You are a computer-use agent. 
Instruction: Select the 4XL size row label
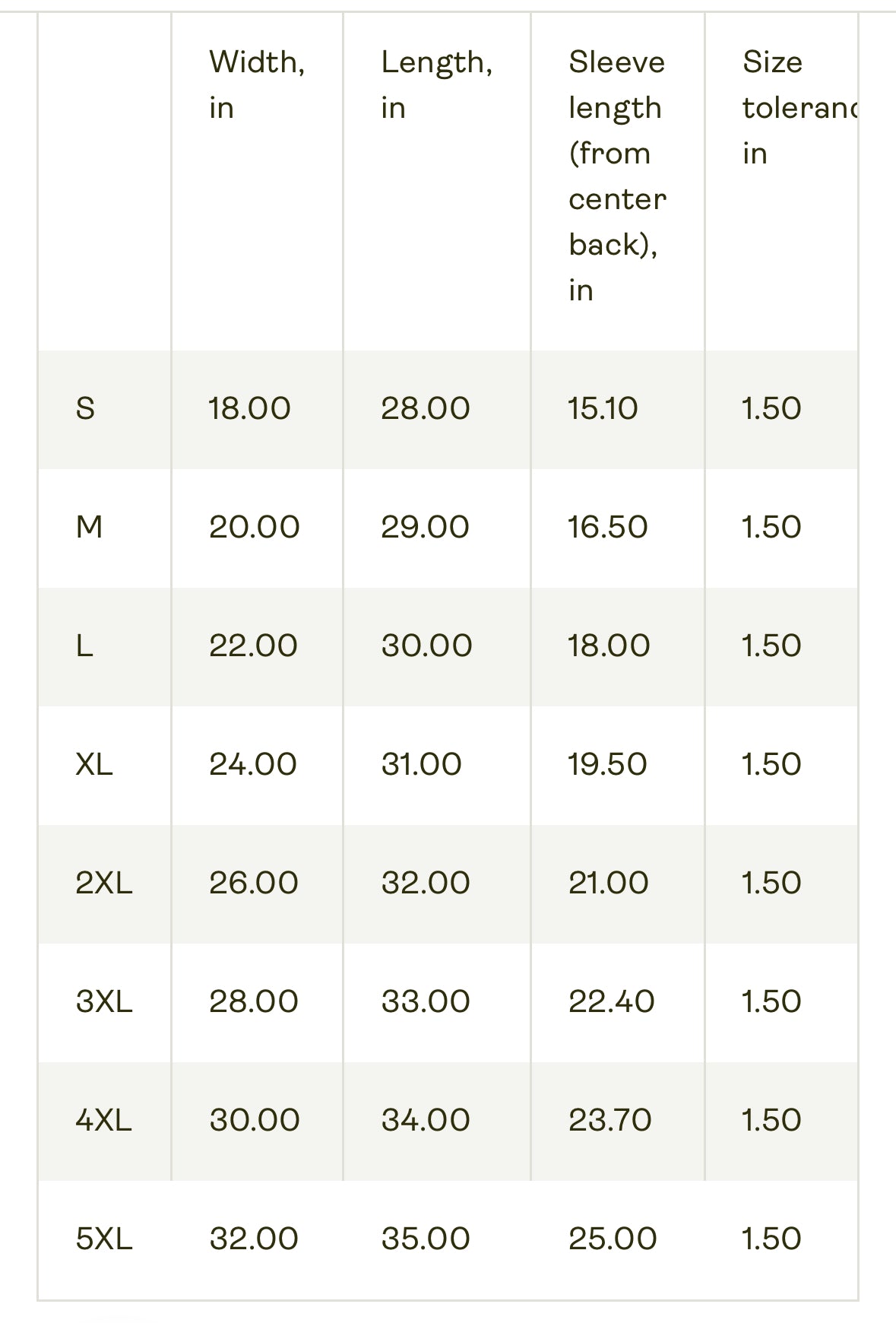tap(104, 1121)
